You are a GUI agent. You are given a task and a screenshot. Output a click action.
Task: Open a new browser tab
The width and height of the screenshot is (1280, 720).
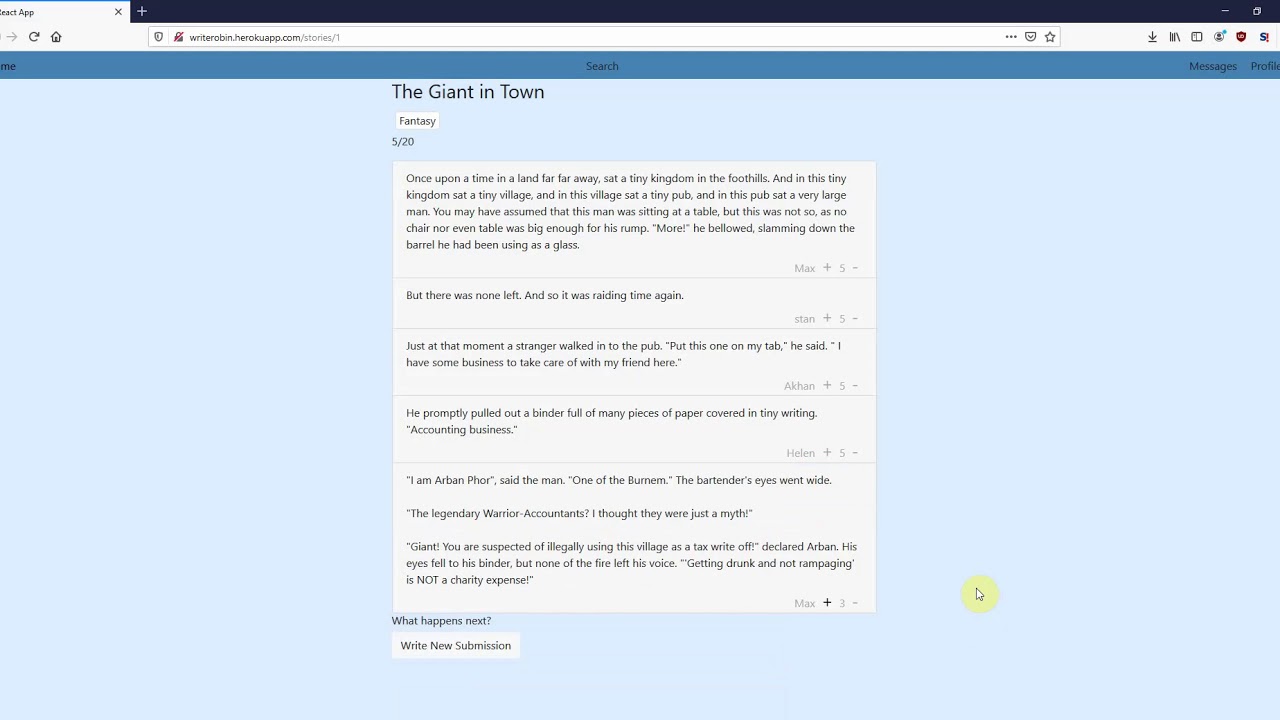pos(142,12)
